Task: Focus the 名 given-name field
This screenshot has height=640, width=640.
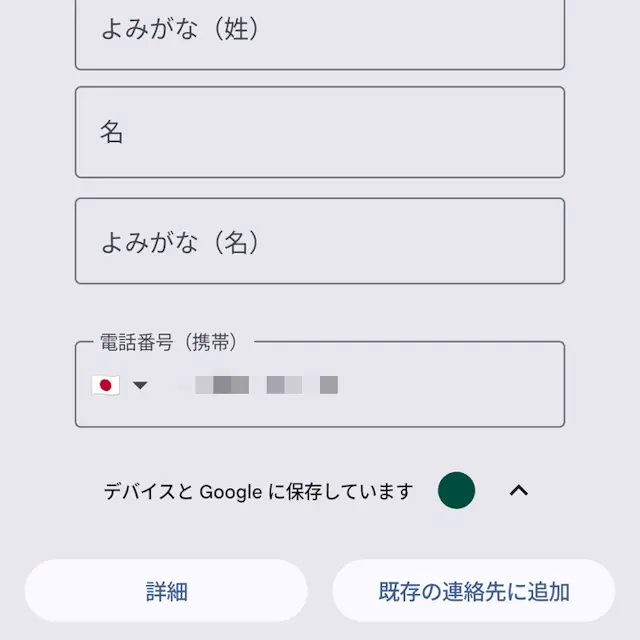Action: [x=320, y=132]
